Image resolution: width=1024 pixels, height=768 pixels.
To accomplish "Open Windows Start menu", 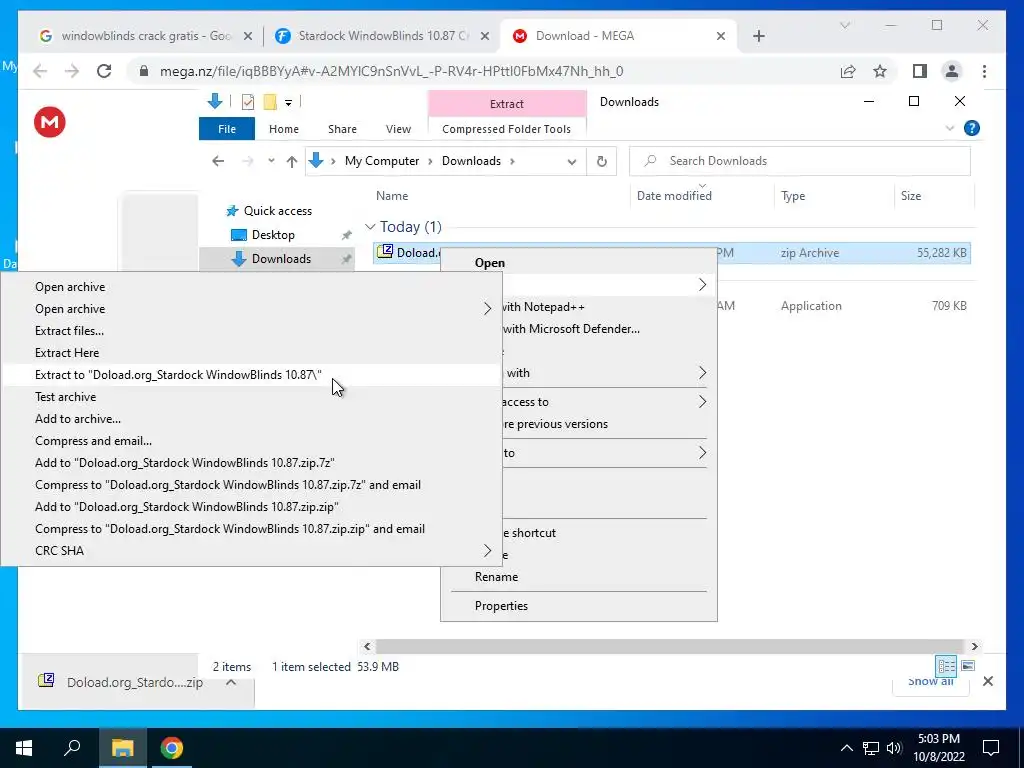I will (x=24, y=748).
